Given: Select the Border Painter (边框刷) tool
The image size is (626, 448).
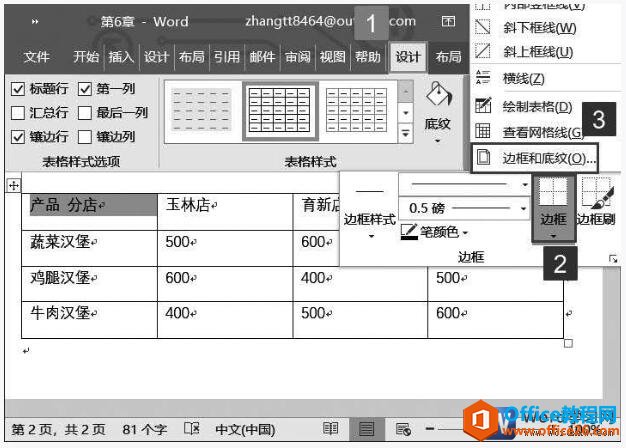Looking at the screenshot, I should pos(596,198).
